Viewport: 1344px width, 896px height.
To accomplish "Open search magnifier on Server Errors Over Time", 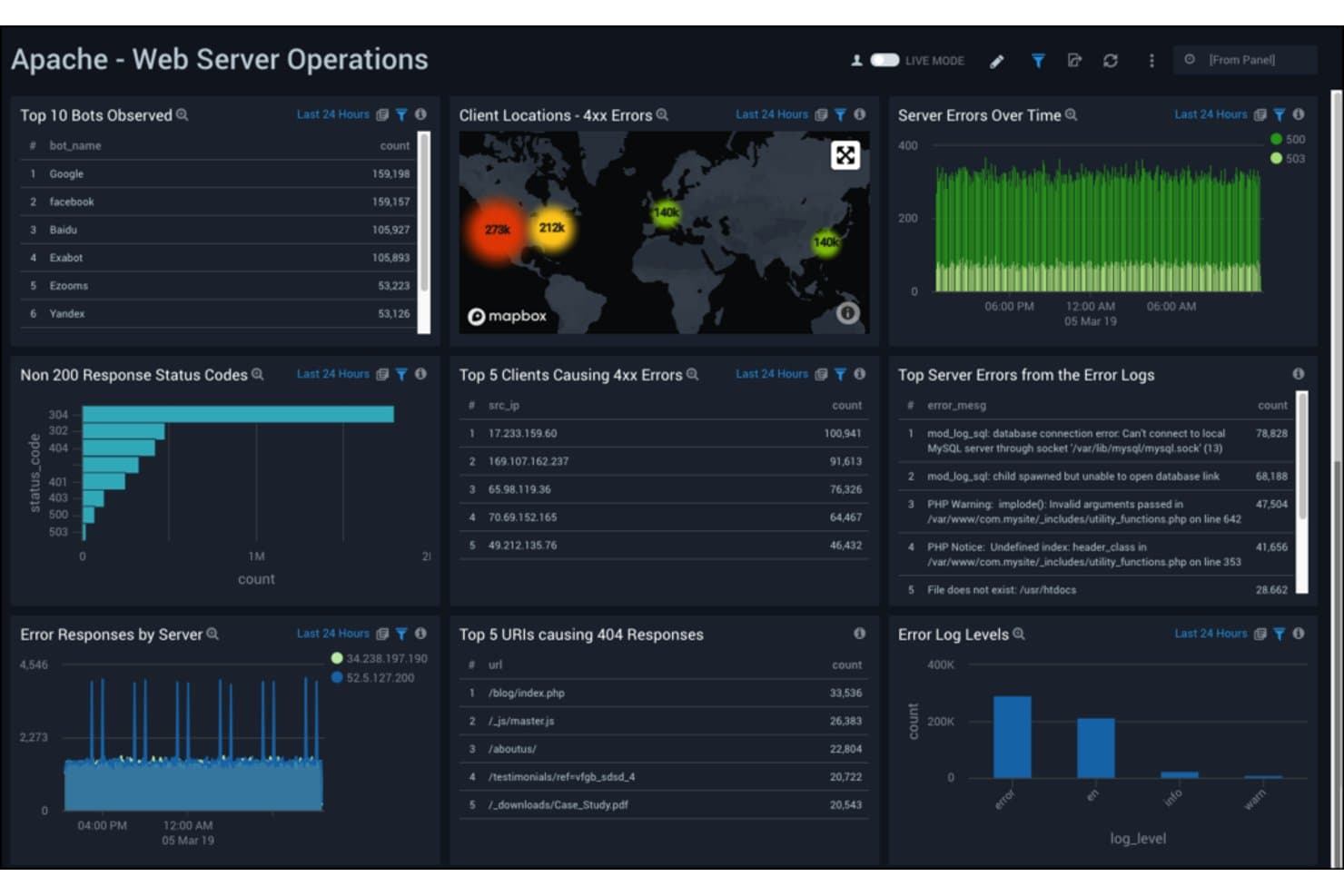I will point(1072,115).
